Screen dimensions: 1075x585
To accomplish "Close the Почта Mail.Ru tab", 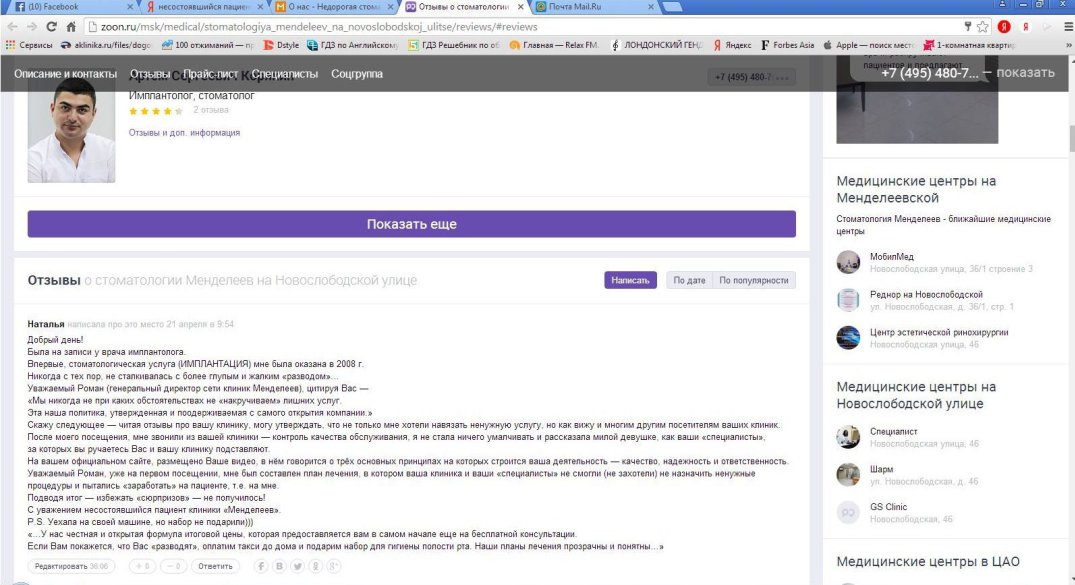I will point(651,7).
